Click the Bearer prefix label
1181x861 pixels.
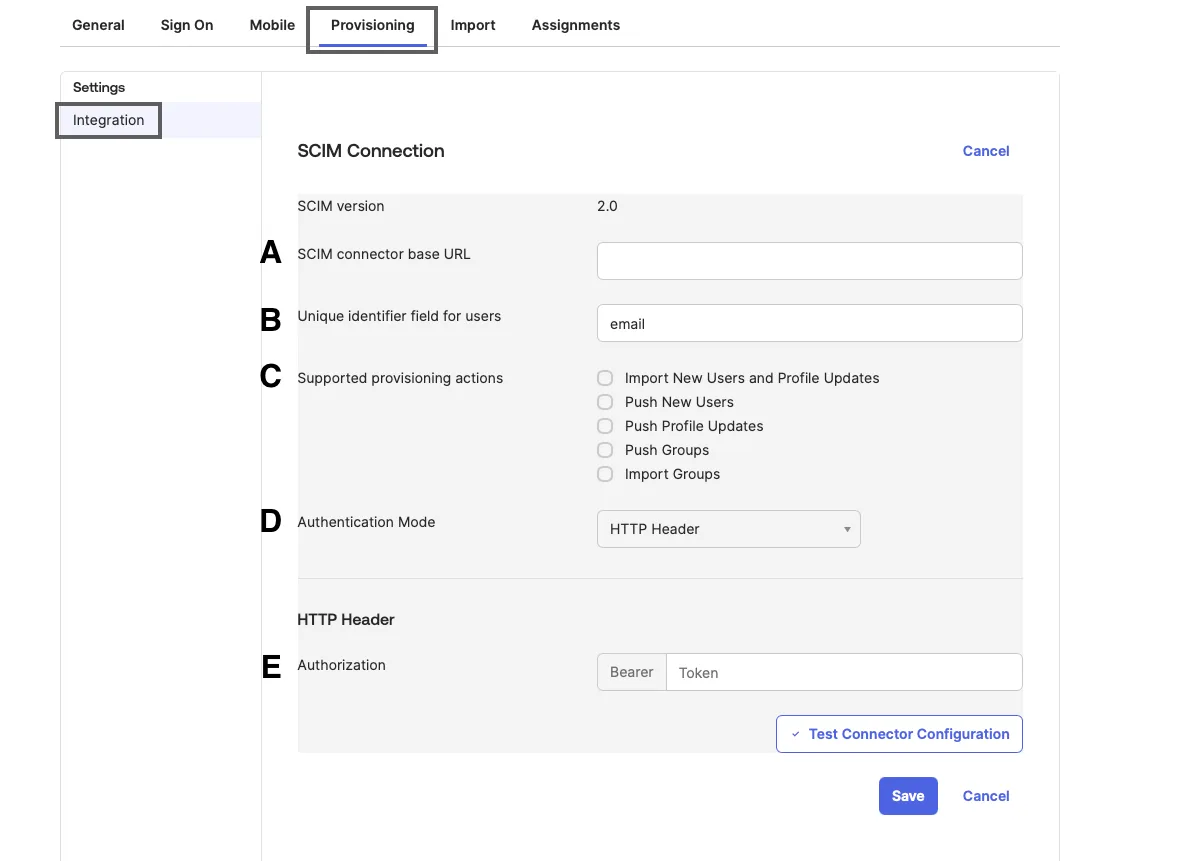[631, 672]
